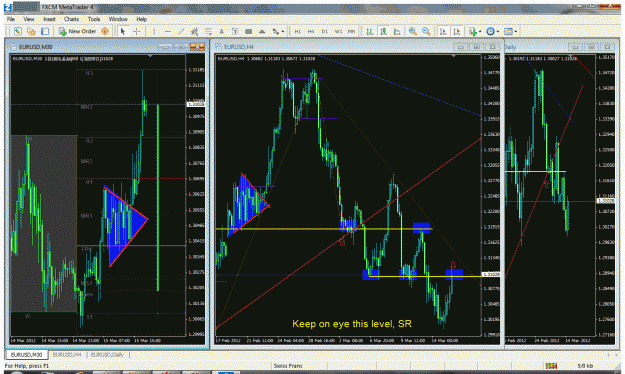Image resolution: width=625 pixels, height=374 pixels.
Task: Open the Market Watch panel icon
Action: tap(18, 31)
